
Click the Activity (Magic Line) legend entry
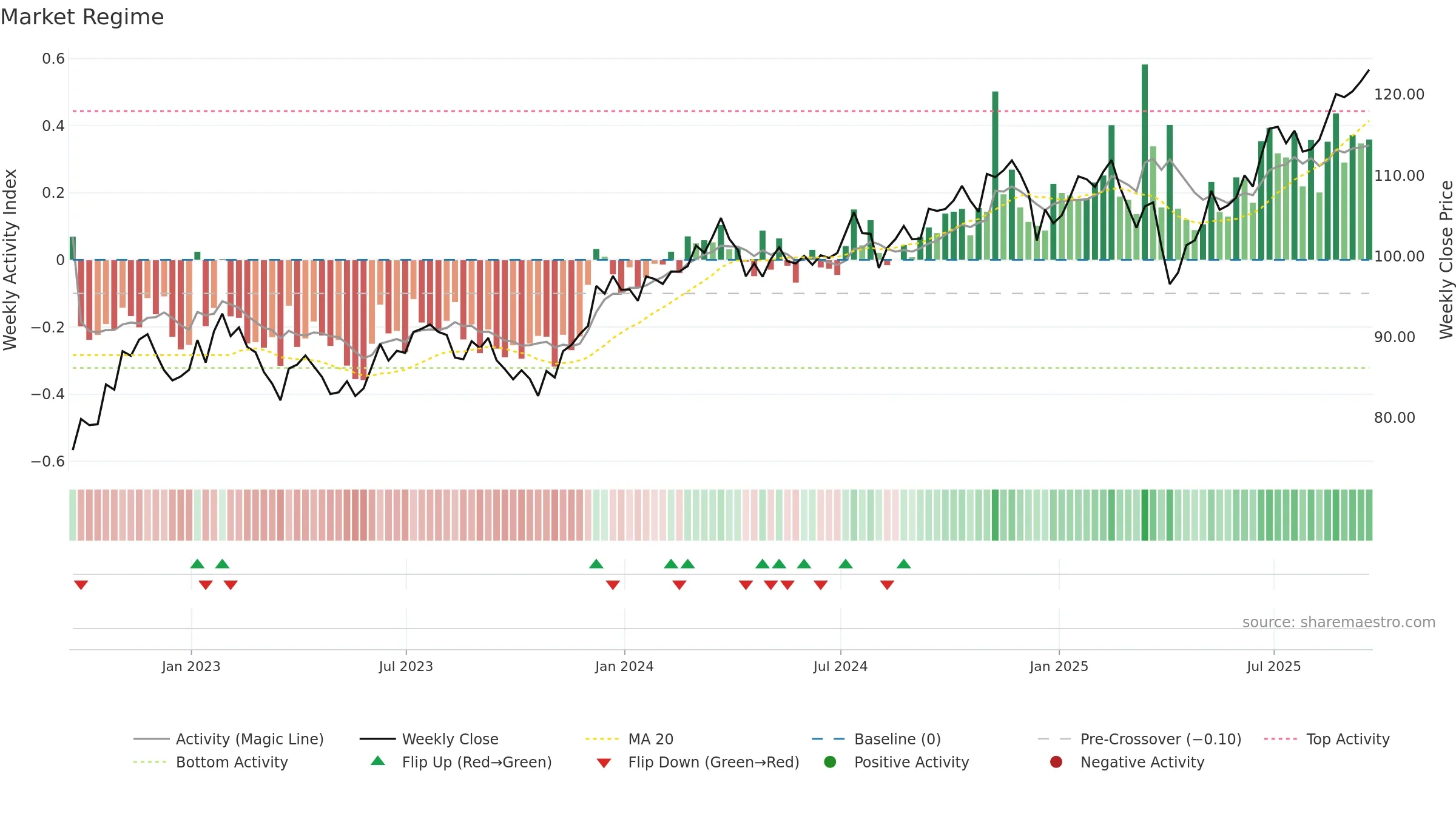pos(229,739)
